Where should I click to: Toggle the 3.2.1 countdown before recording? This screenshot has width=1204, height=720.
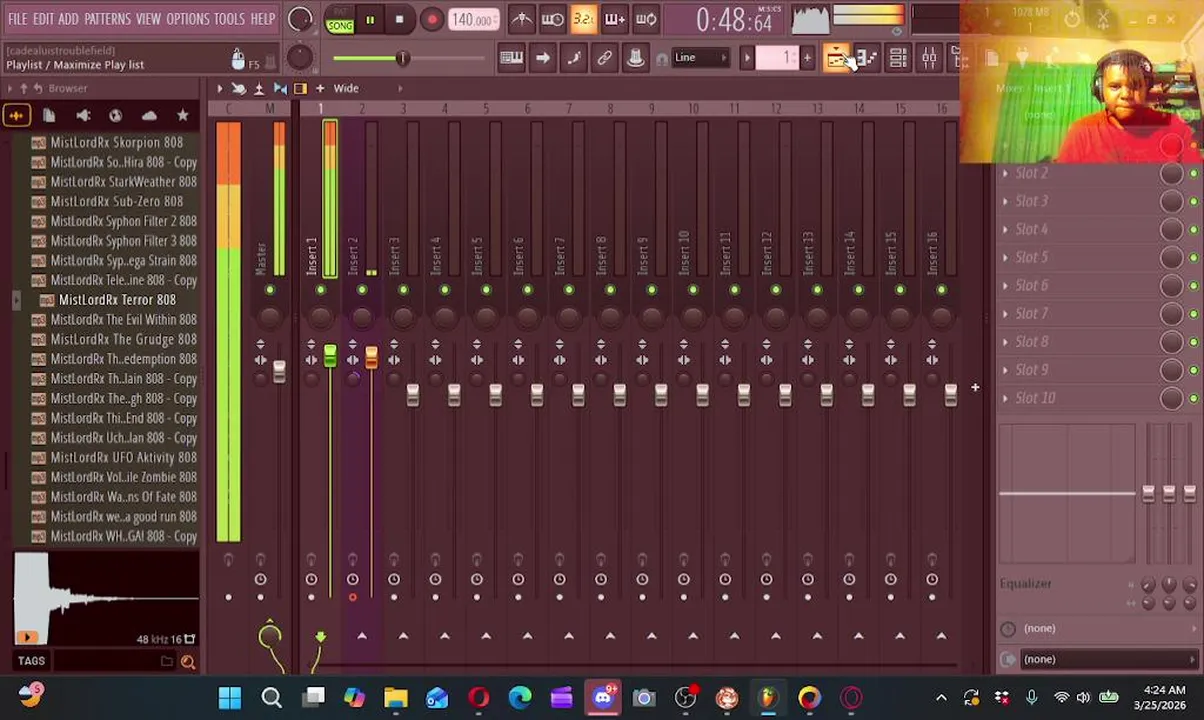(584, 19)
